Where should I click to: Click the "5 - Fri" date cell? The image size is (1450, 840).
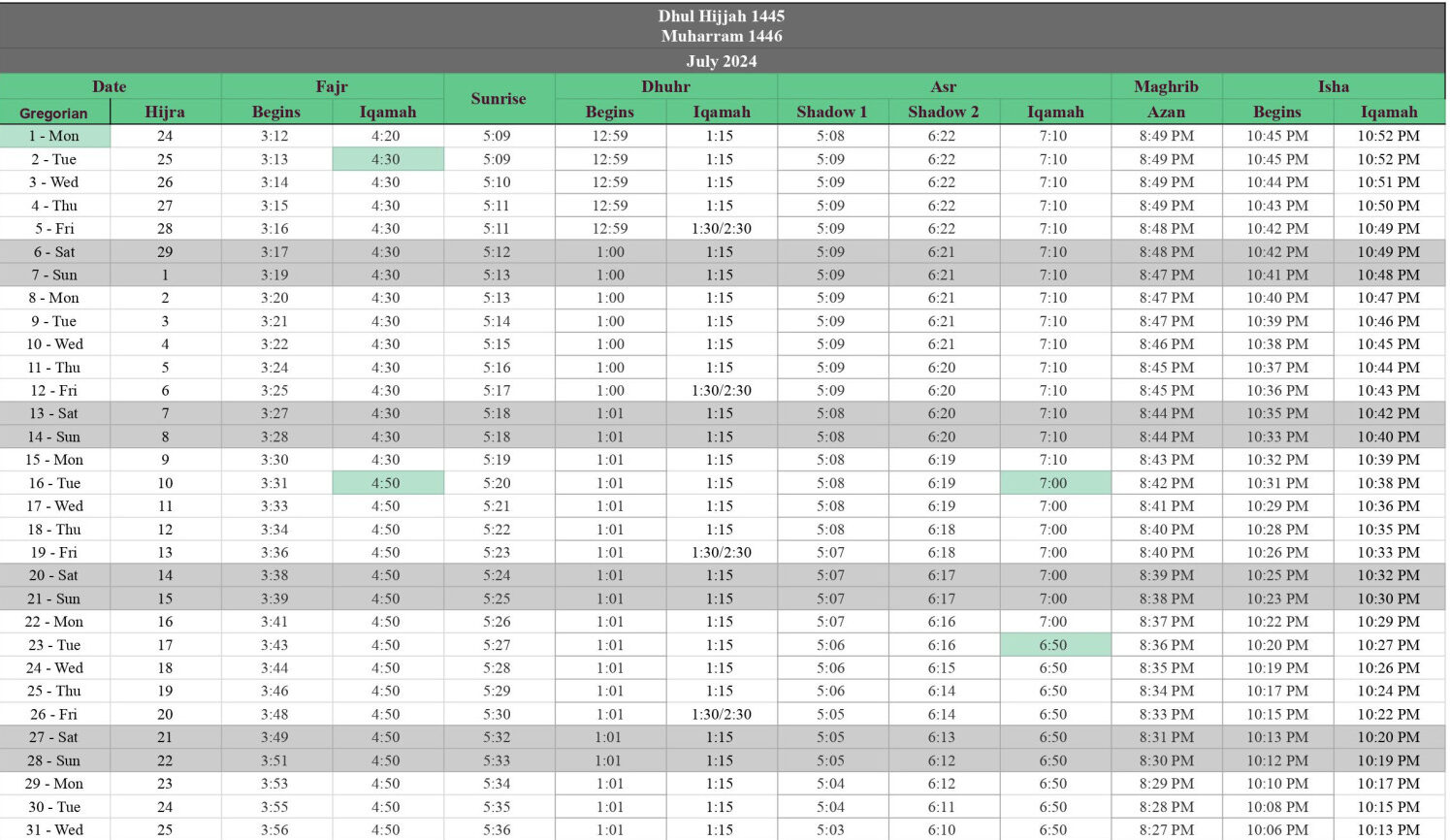click(54, 229)
